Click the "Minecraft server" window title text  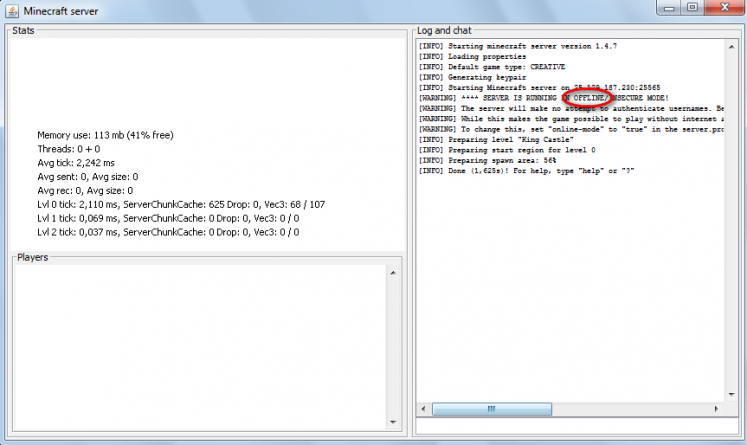click(x=61, y=11)
